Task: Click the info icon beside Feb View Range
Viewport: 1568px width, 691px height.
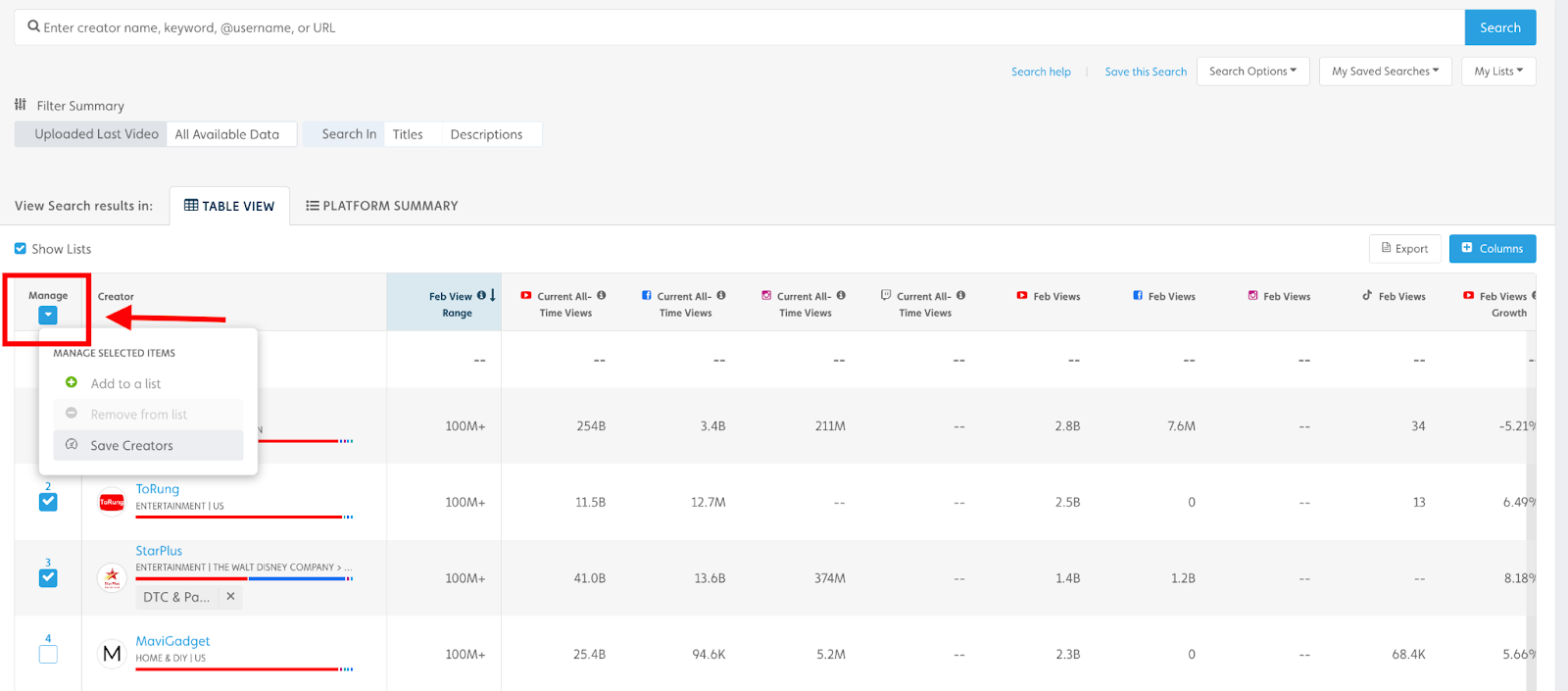Action: 481,295
